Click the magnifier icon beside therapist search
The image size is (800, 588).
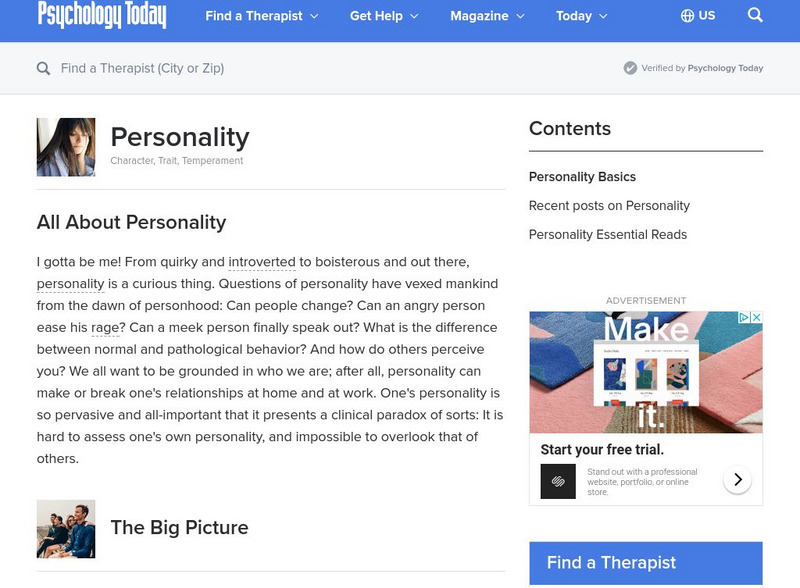click(43, 68)
